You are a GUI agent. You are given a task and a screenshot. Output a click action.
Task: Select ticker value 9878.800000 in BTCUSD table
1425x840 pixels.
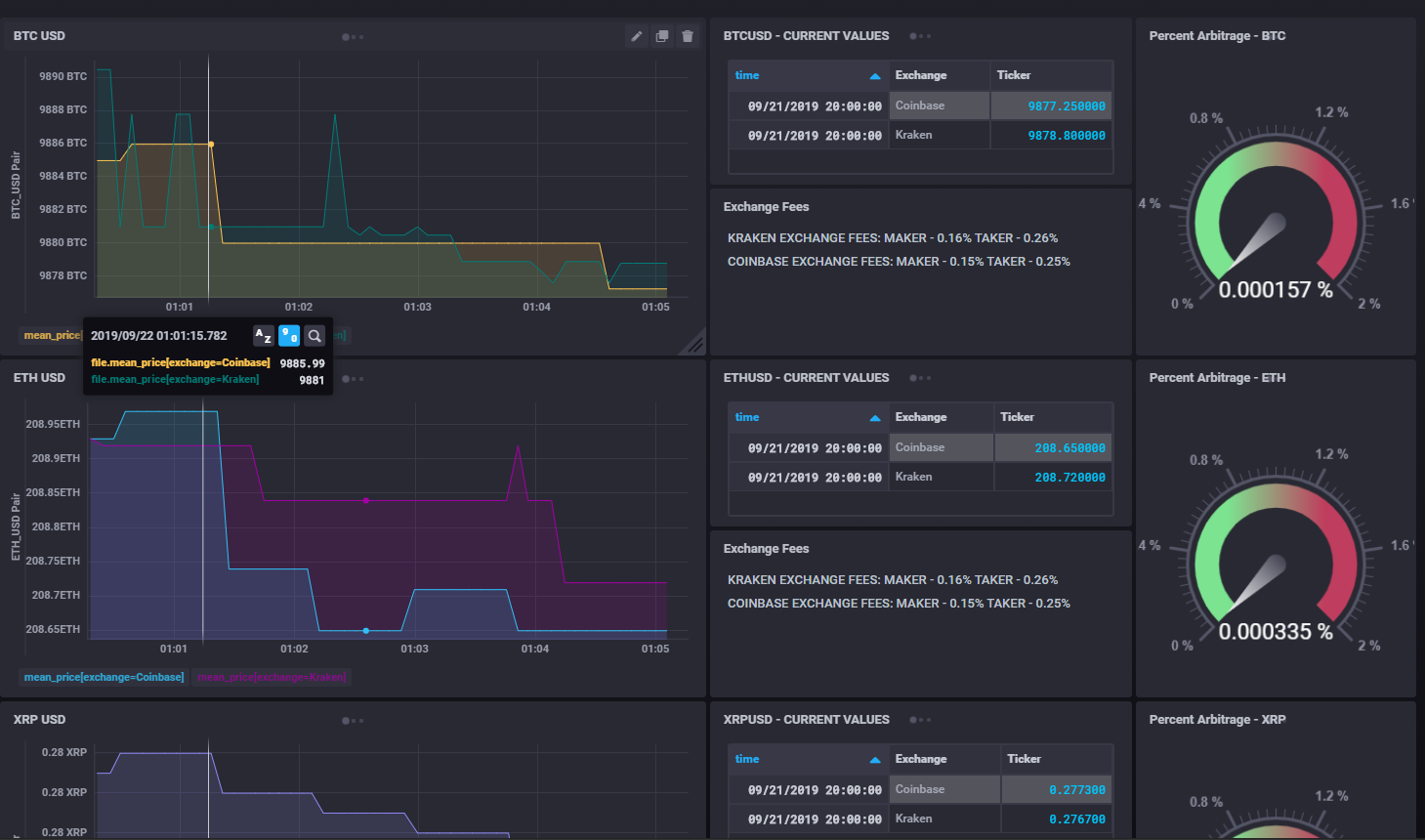[x=1067, y=136]
